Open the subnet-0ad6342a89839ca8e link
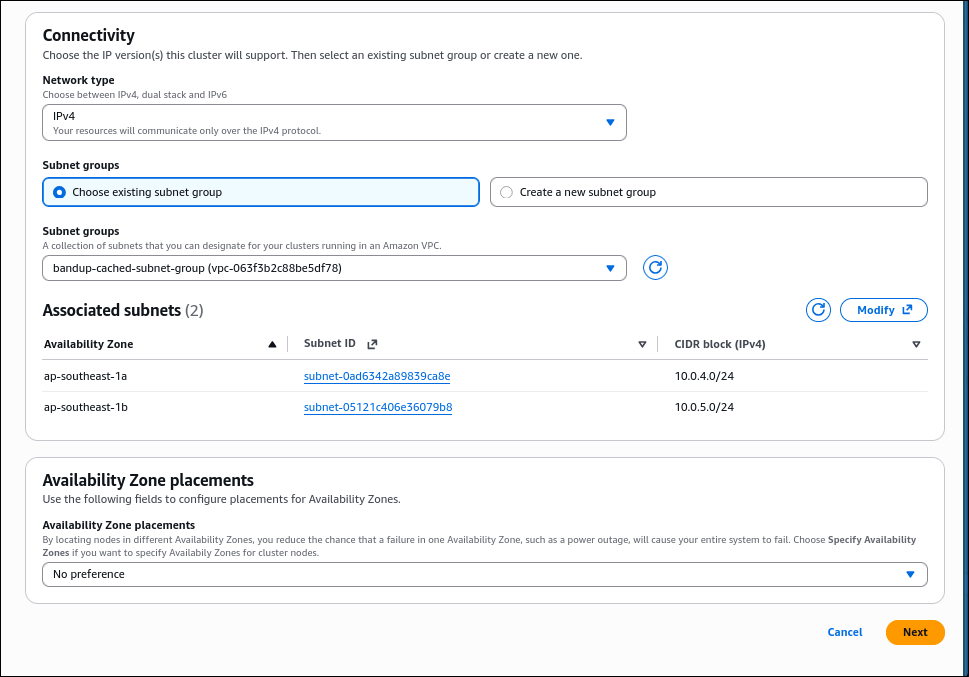The width and height of the screenshot is (969, 677). click(x=377, y=375)
